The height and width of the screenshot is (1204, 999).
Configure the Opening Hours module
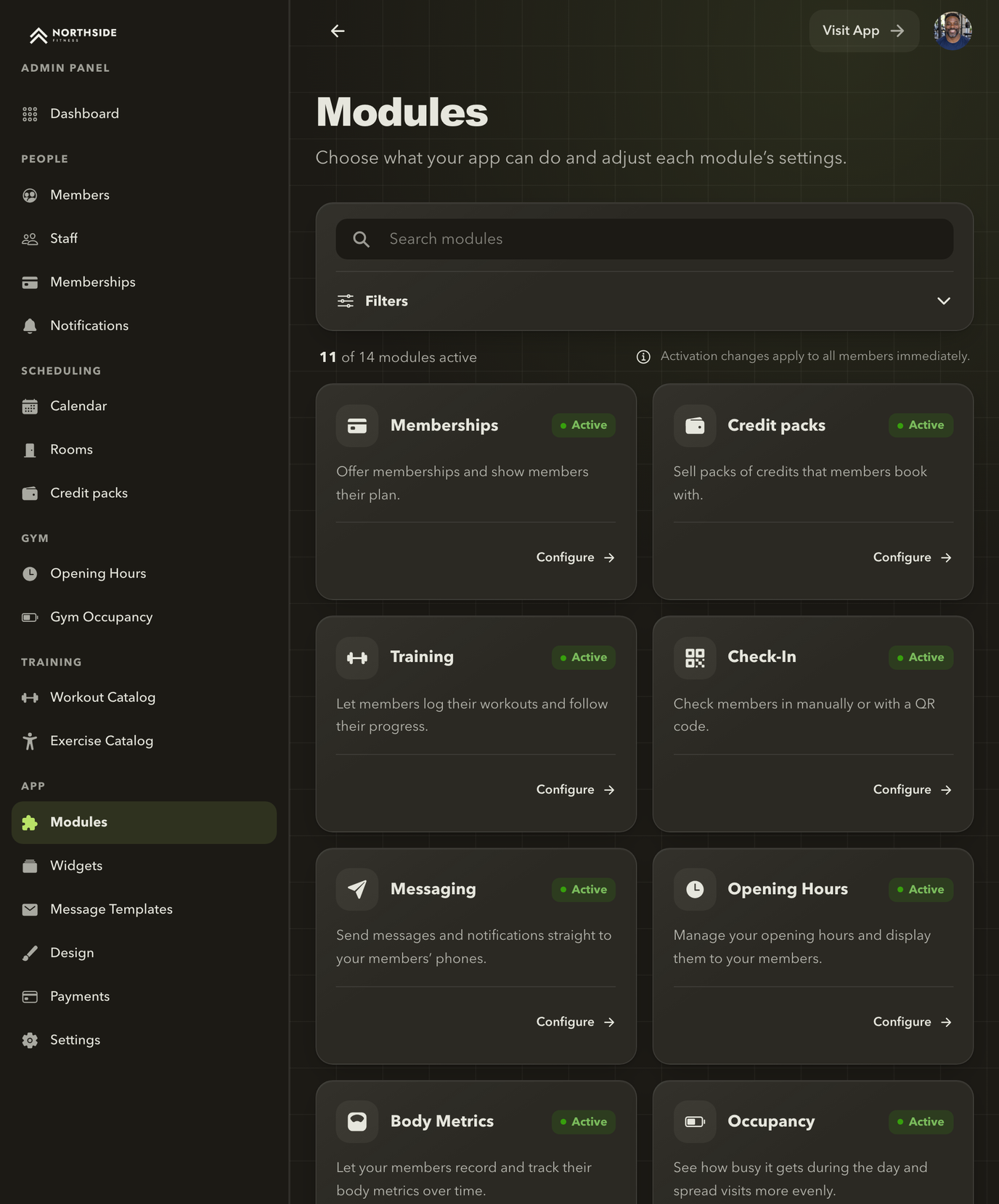click(912, 1022)
